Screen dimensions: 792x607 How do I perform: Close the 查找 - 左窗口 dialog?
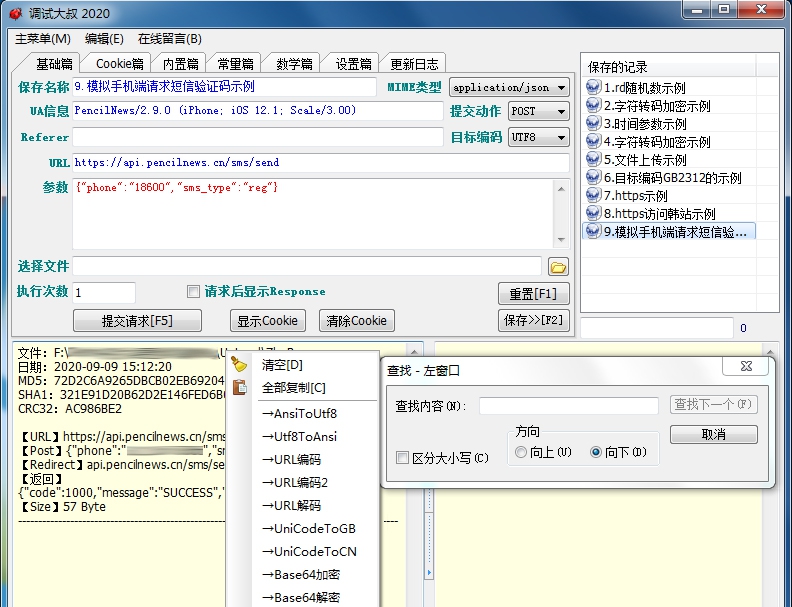(x=746, y=366)
